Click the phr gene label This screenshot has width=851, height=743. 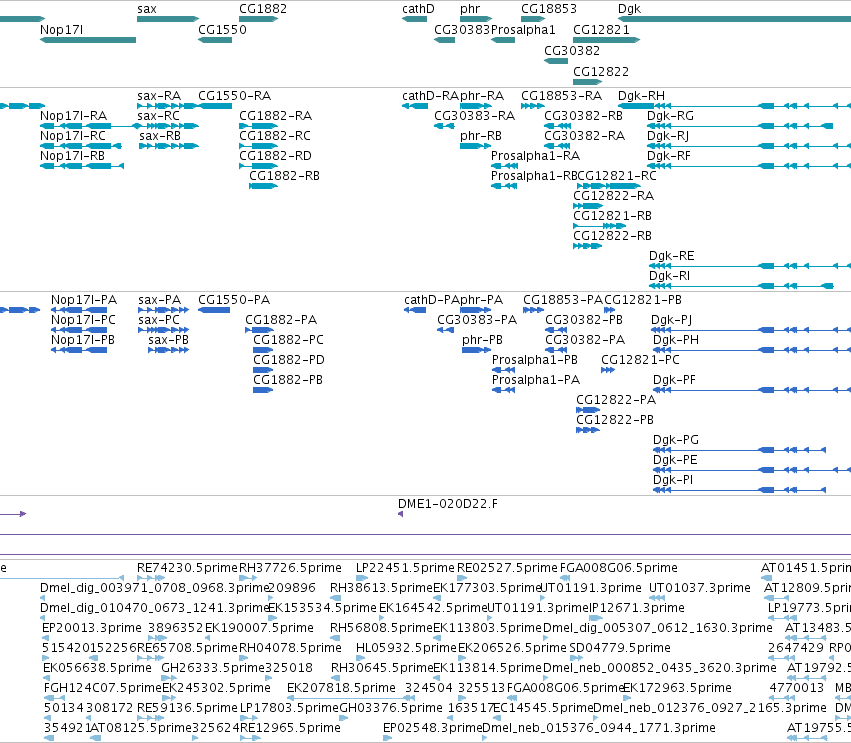point(469,9)
